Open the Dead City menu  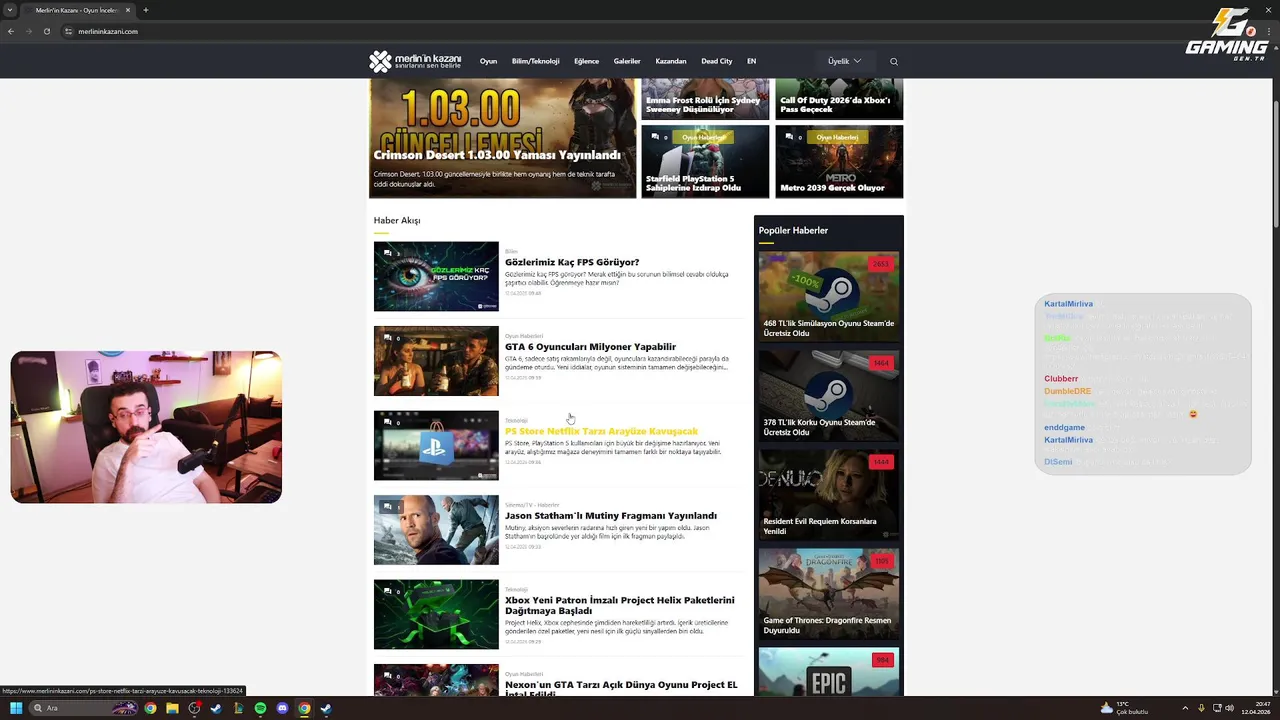tap(716, 61)
